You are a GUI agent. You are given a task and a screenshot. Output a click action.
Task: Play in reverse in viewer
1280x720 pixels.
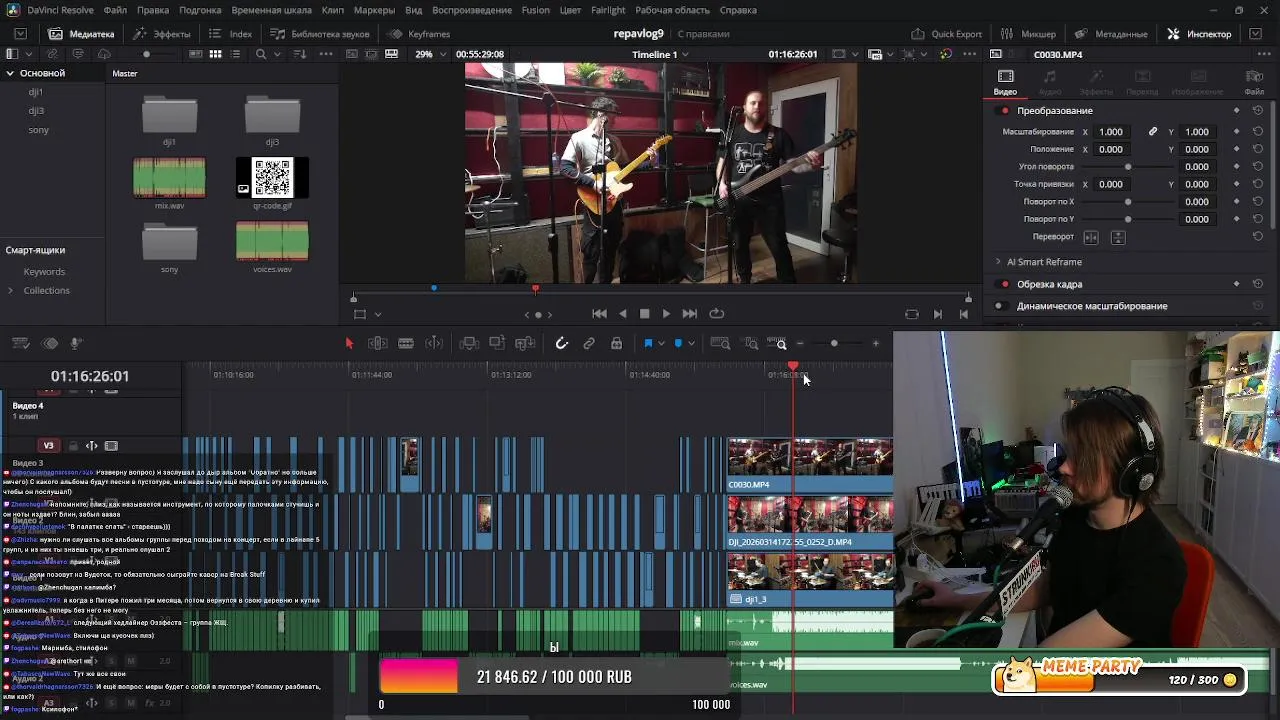(622, 314)
